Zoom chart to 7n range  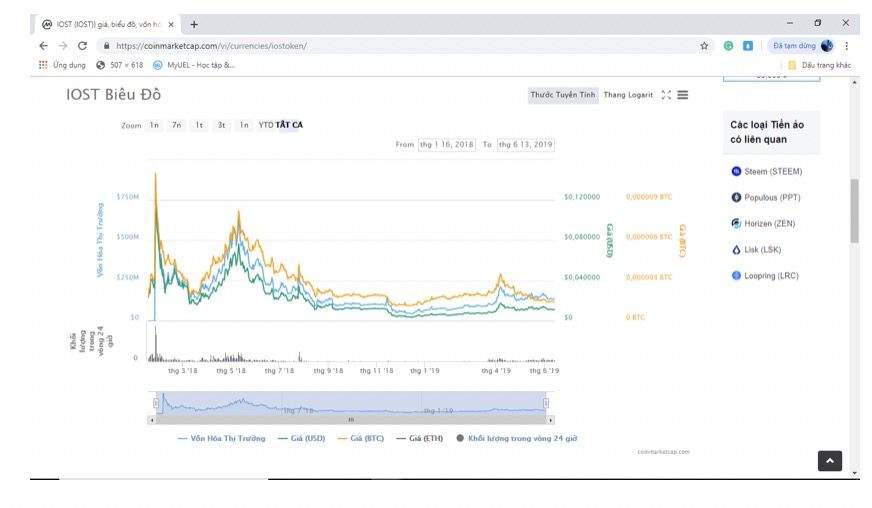click(176, 125)
